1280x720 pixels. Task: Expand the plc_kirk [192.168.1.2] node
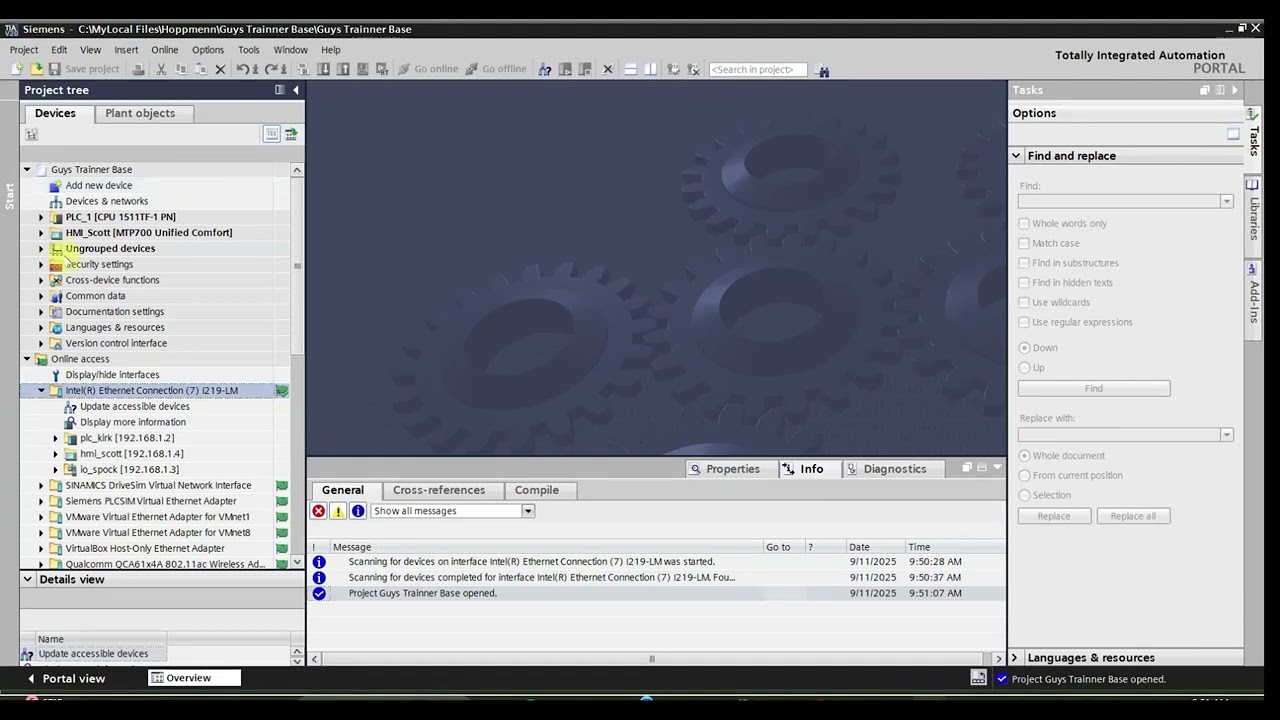(x=56, y=438)
